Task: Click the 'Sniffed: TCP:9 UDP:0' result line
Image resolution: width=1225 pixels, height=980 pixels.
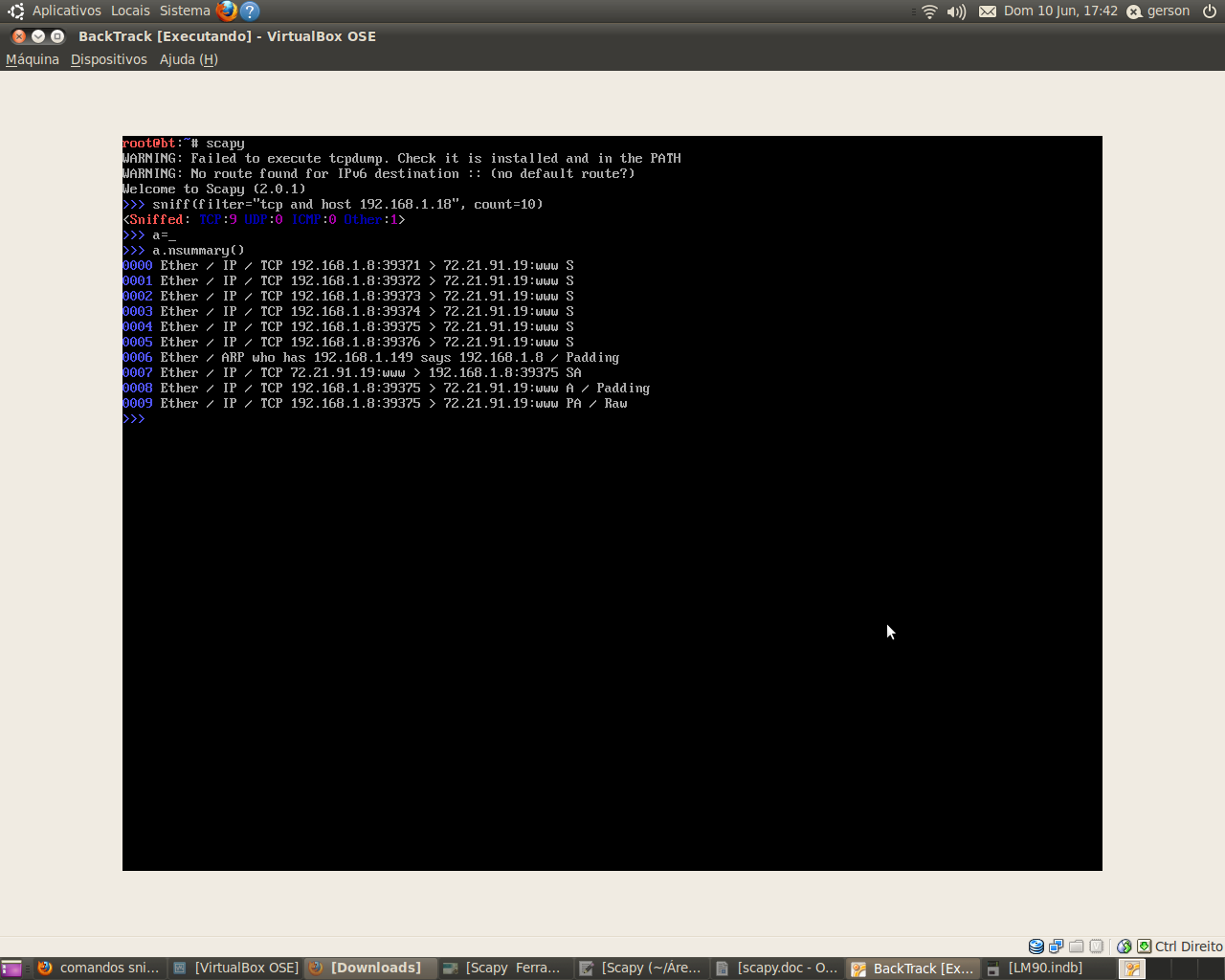Action: (264, 220)
